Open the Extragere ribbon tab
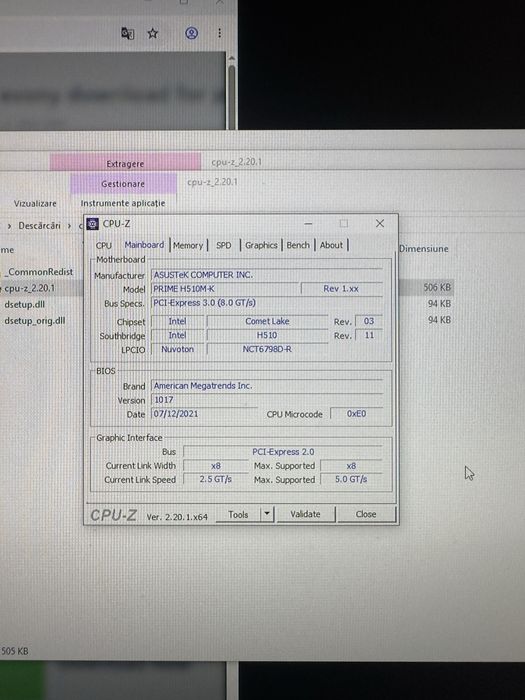 (125, 164)
